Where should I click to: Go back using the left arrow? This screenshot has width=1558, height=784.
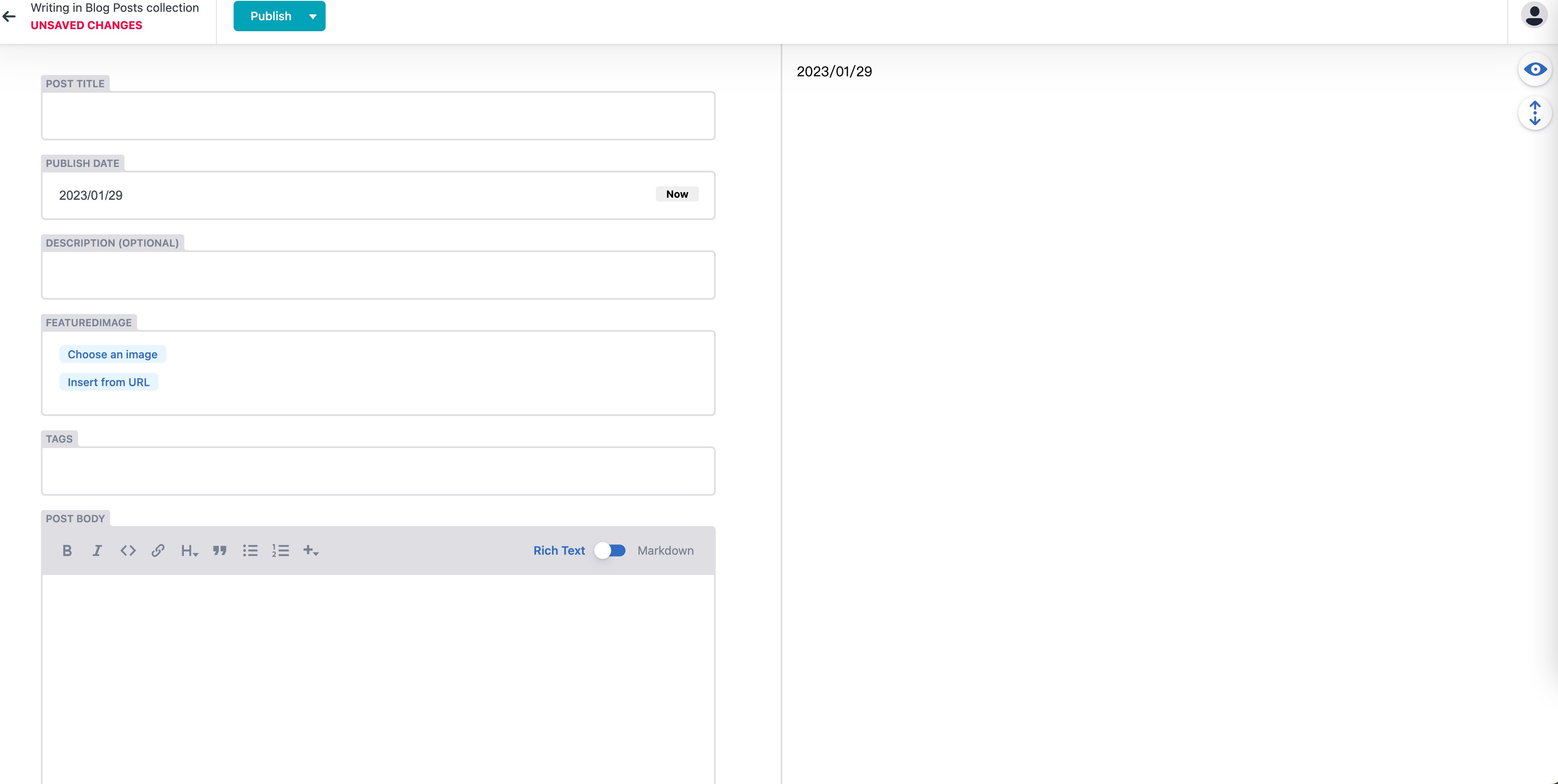pos(10,16)
